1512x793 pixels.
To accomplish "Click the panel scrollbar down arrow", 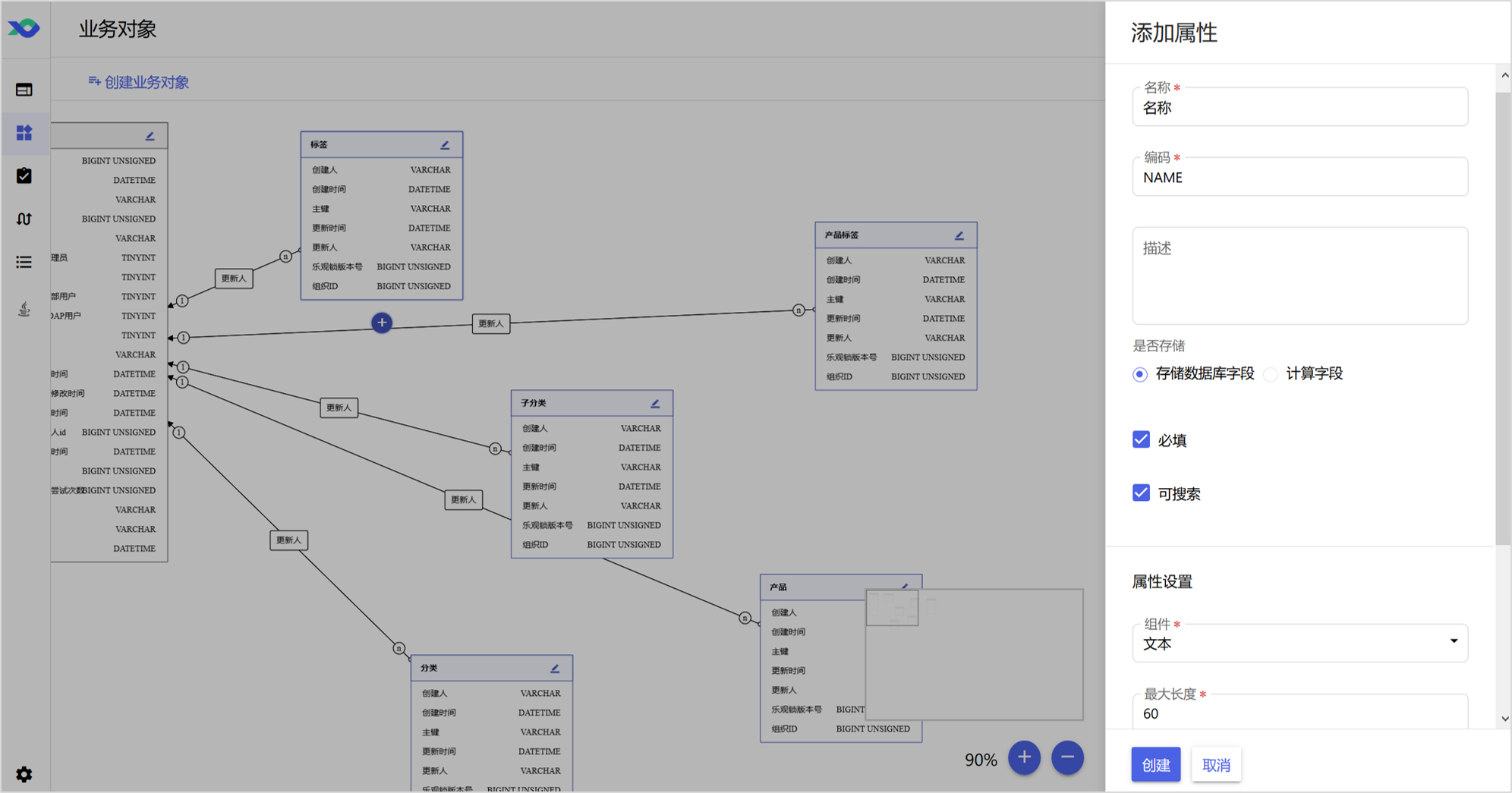I will tap(1504, 719).
